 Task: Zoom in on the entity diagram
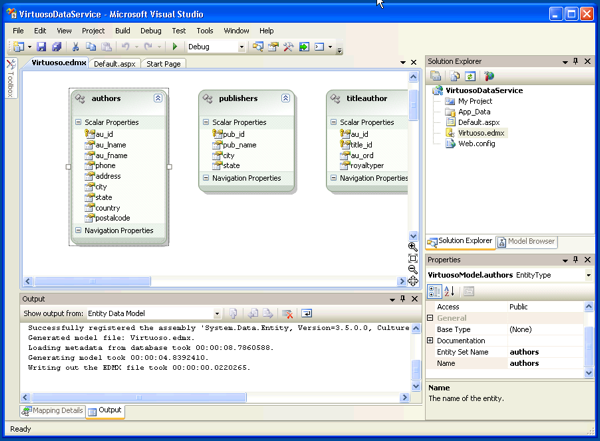coord(413,246)
